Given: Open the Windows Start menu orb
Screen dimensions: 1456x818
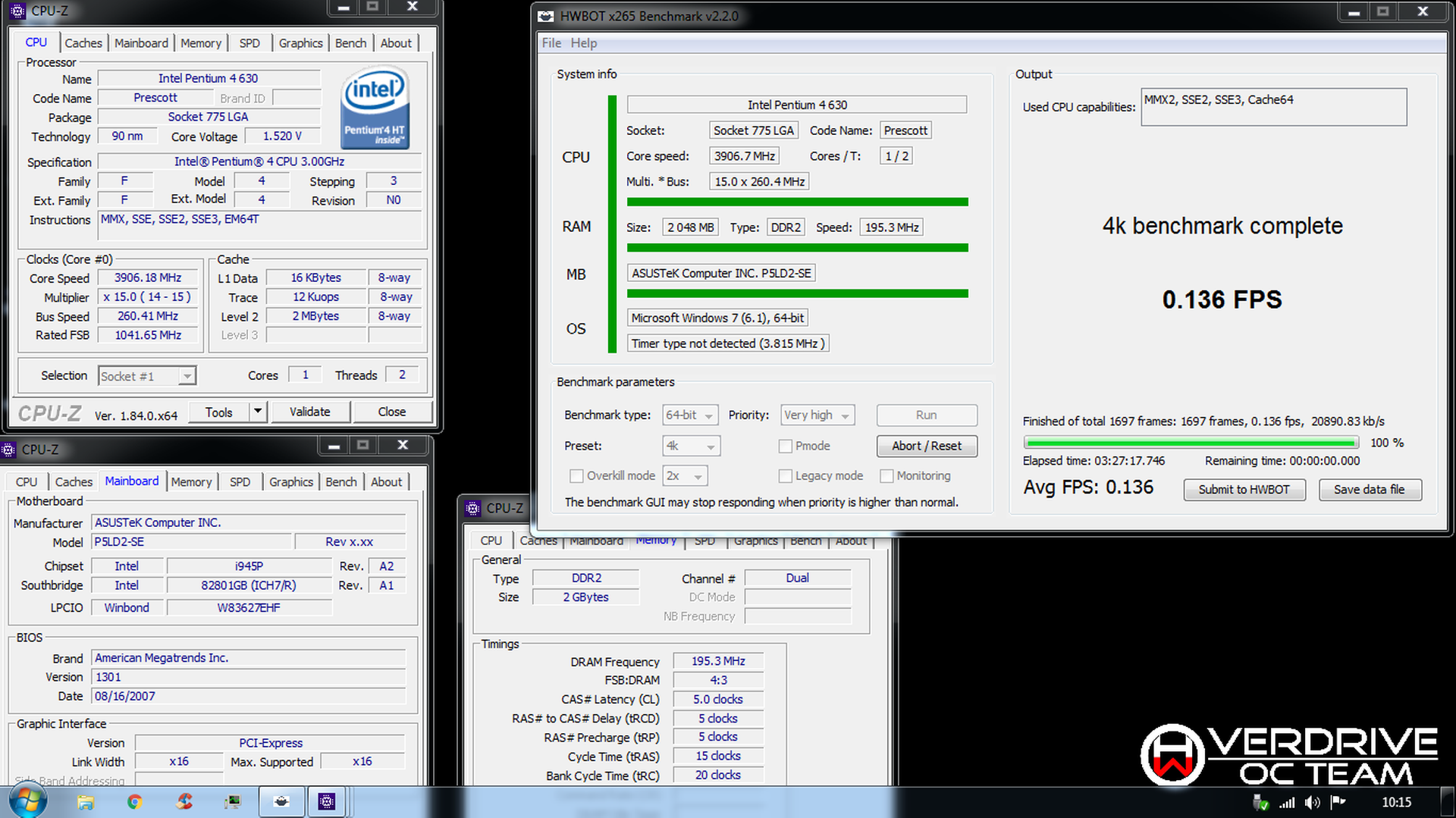Looking at the screenshot, I should pyautogui.click(x=28, y=801).
